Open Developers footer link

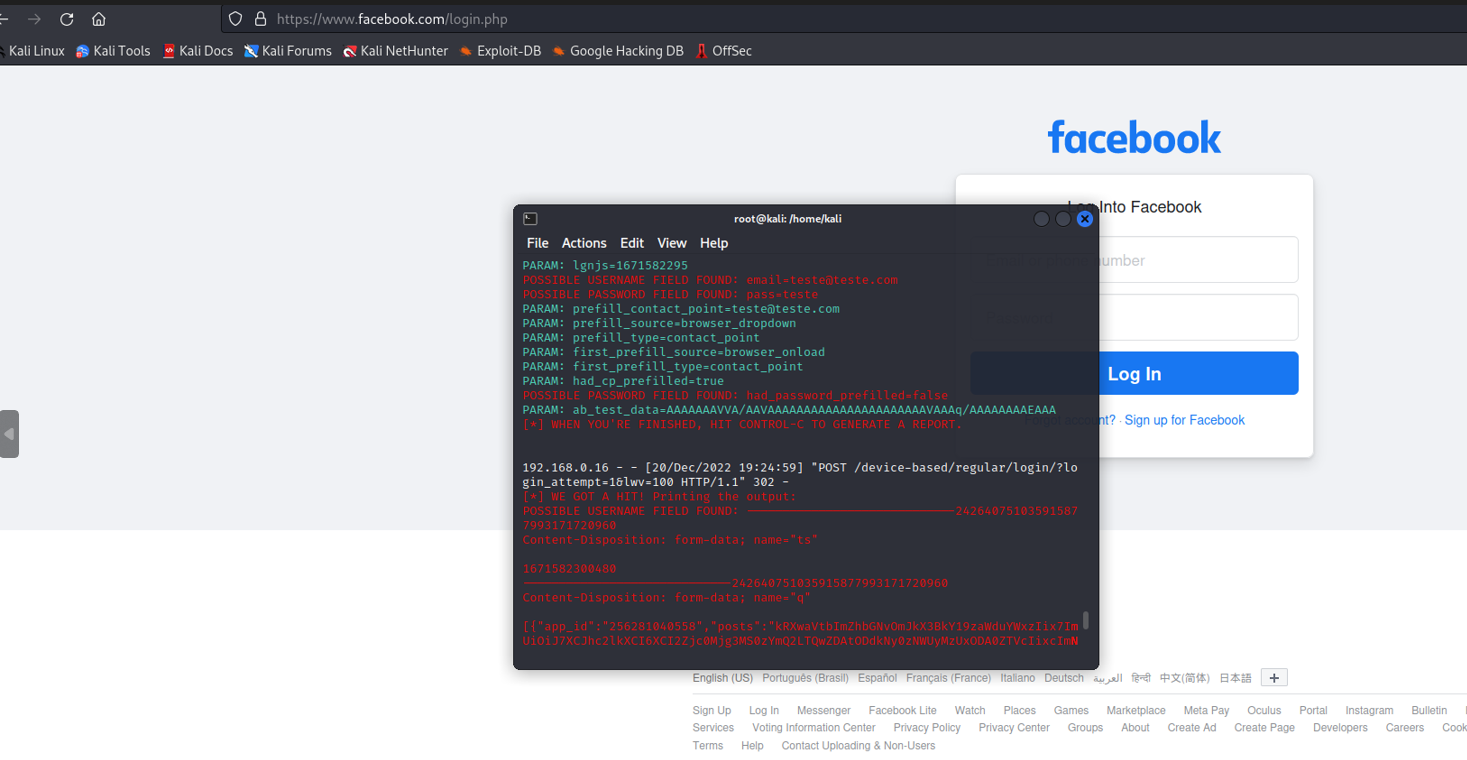(x=1340, y=728)
